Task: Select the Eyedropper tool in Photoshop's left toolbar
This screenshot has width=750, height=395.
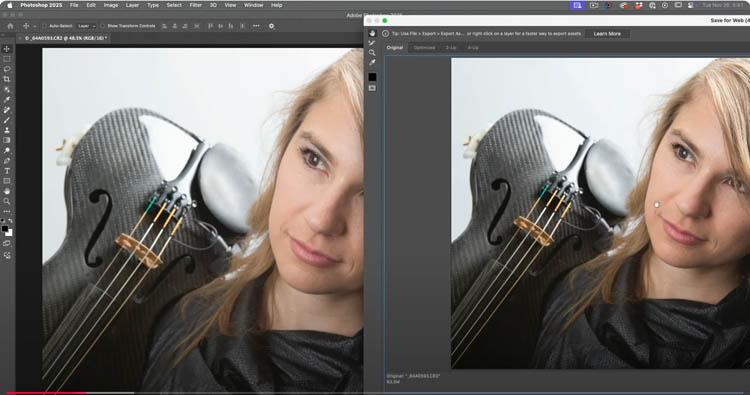Action: pyautogui.click(x=7, y=100)
